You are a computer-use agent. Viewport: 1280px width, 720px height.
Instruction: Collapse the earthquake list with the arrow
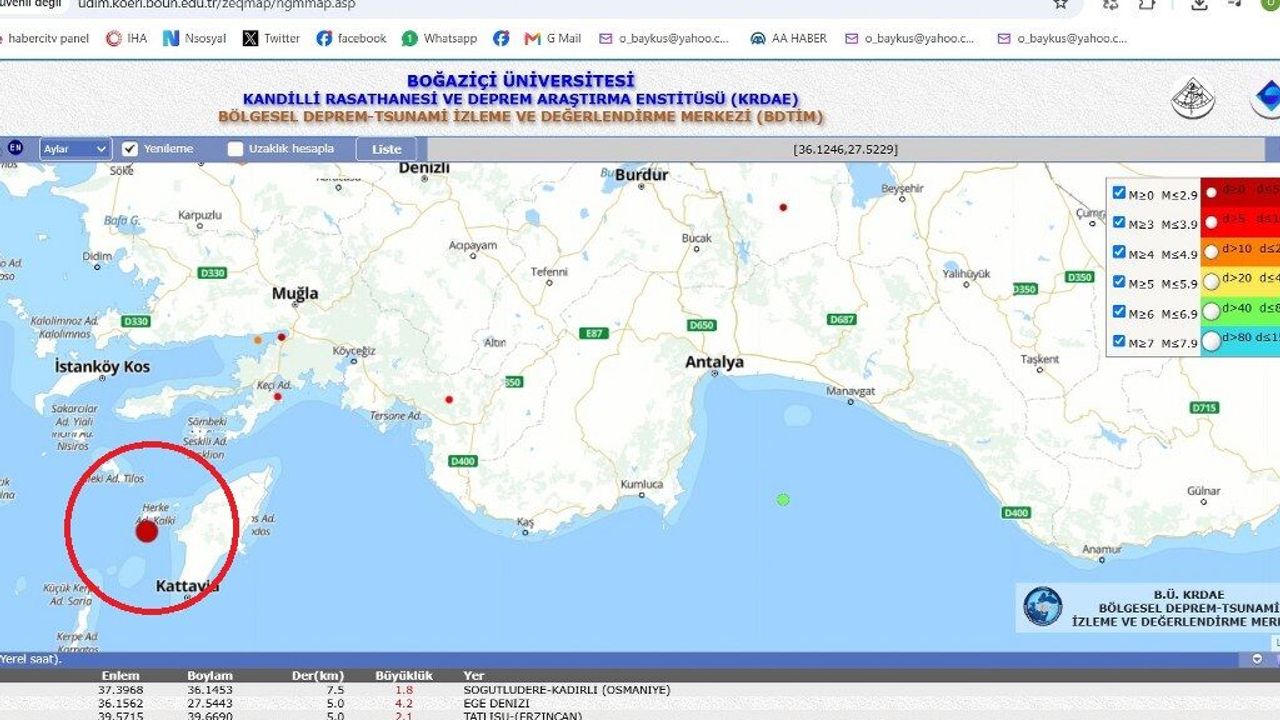(1257, 659)
